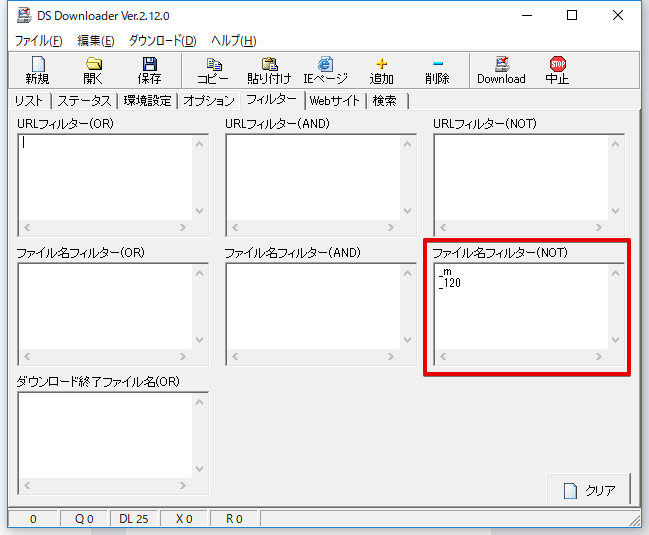This screenshot has height=535, width=649.
Task: Click down arrow of ダウンロード終了ファイル名(OR) scrollbar
Action: pyautogui.click(x=200, y=469)
